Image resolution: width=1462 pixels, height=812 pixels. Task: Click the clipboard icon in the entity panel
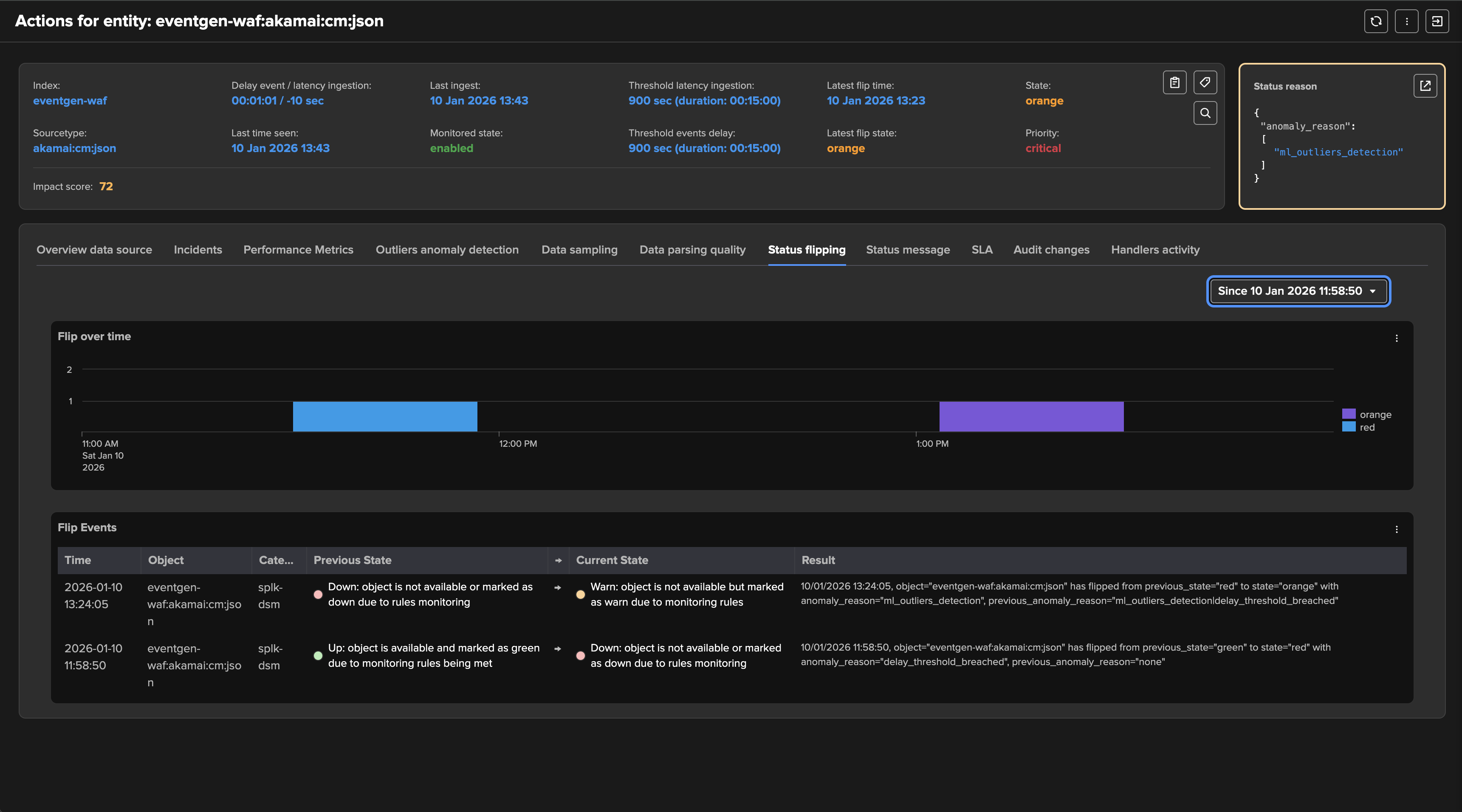coord(1174,83)
